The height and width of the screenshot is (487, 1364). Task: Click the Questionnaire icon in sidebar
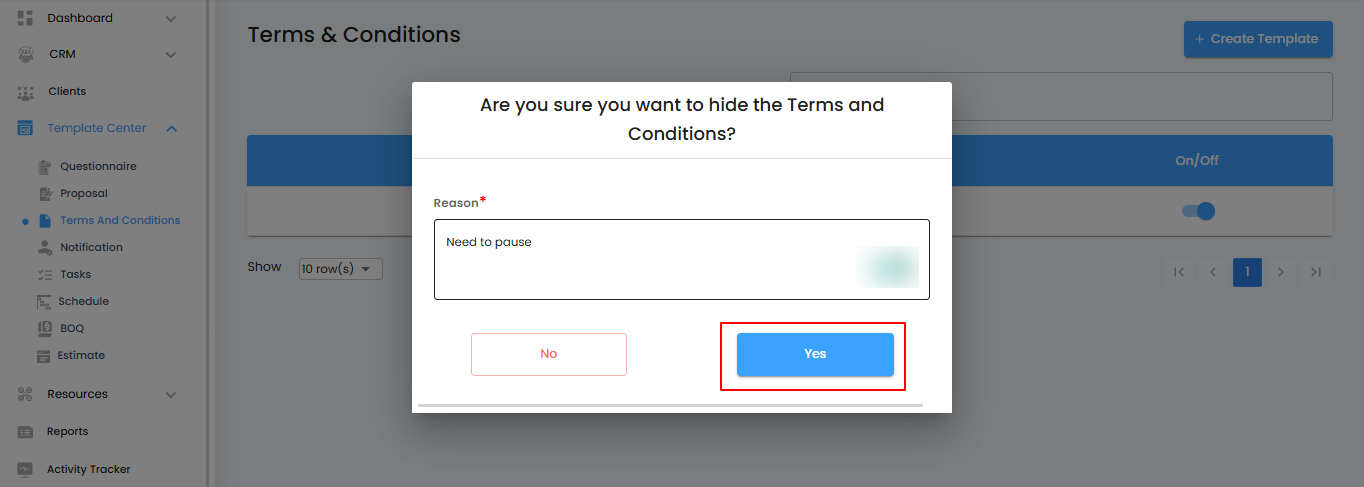click(x=43, y=166)
